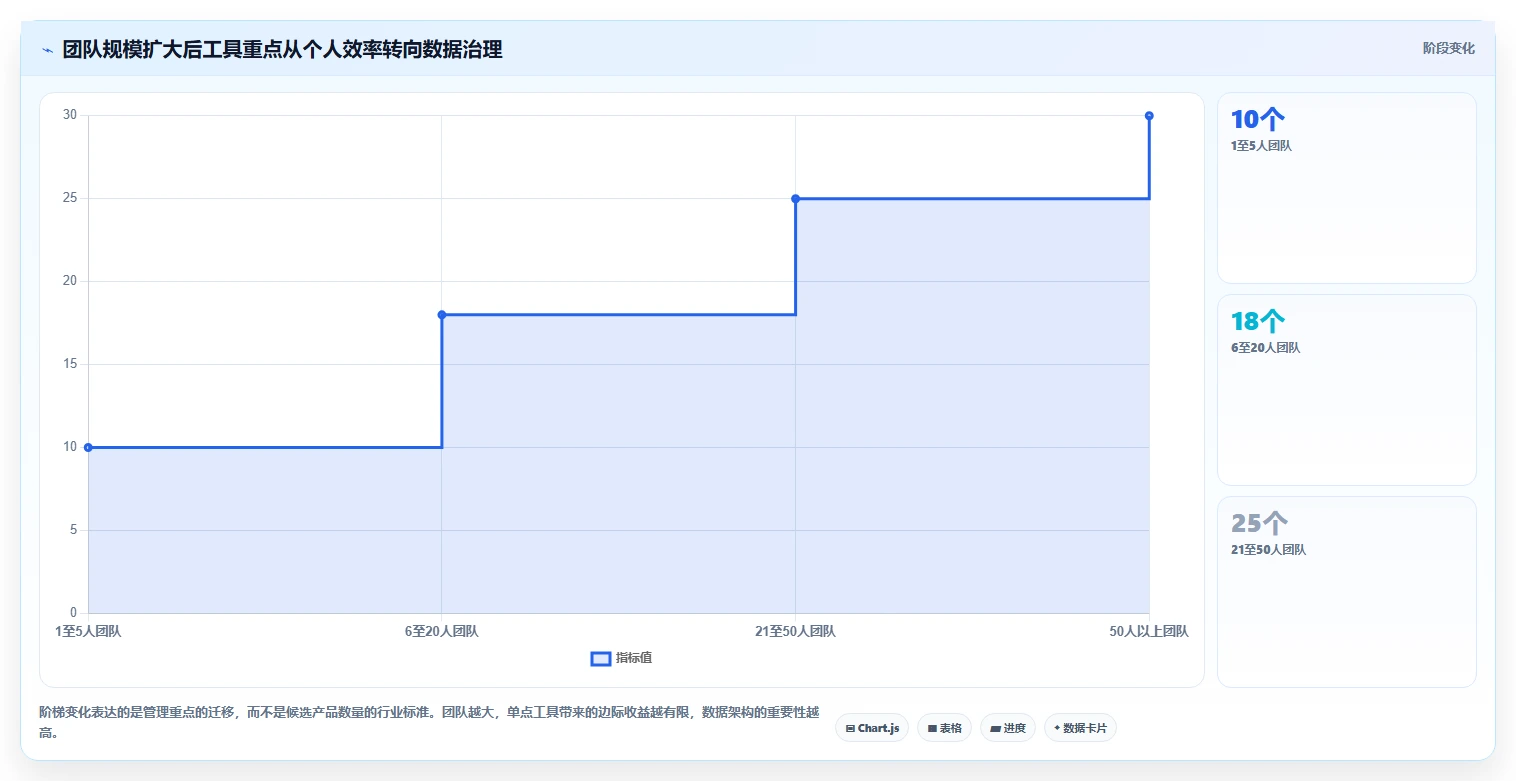Viewport: 1516px width, 781px height.
Task: Click the data point at value 25
Action: pyautogui.click(x=796, y=198)
